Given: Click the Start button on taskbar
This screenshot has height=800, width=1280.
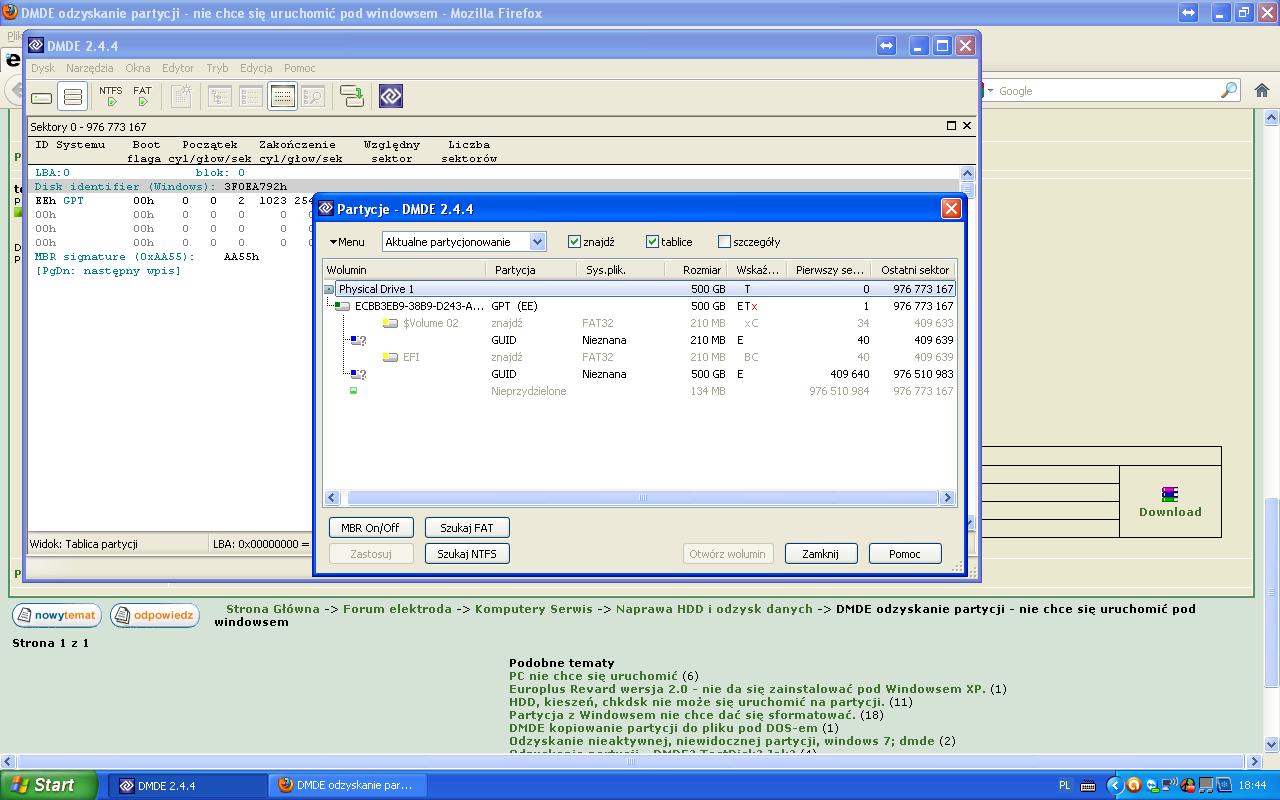Looking at the screenshot, I should (x=49, y=785).
